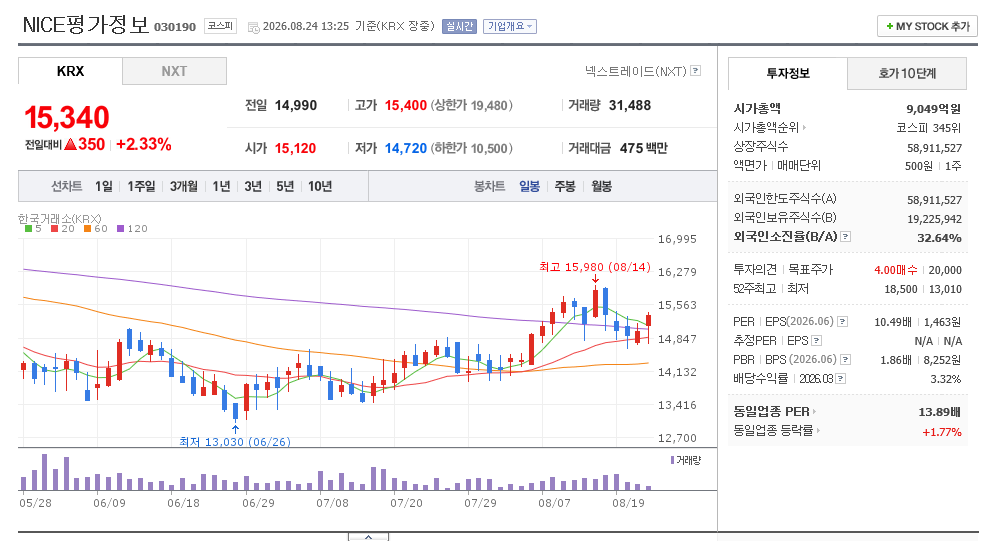The height and width of the screenshot is (541, 1005).
Task: Click the 최저 13,030 (06/26) chart marker
Action: [235, 442]
